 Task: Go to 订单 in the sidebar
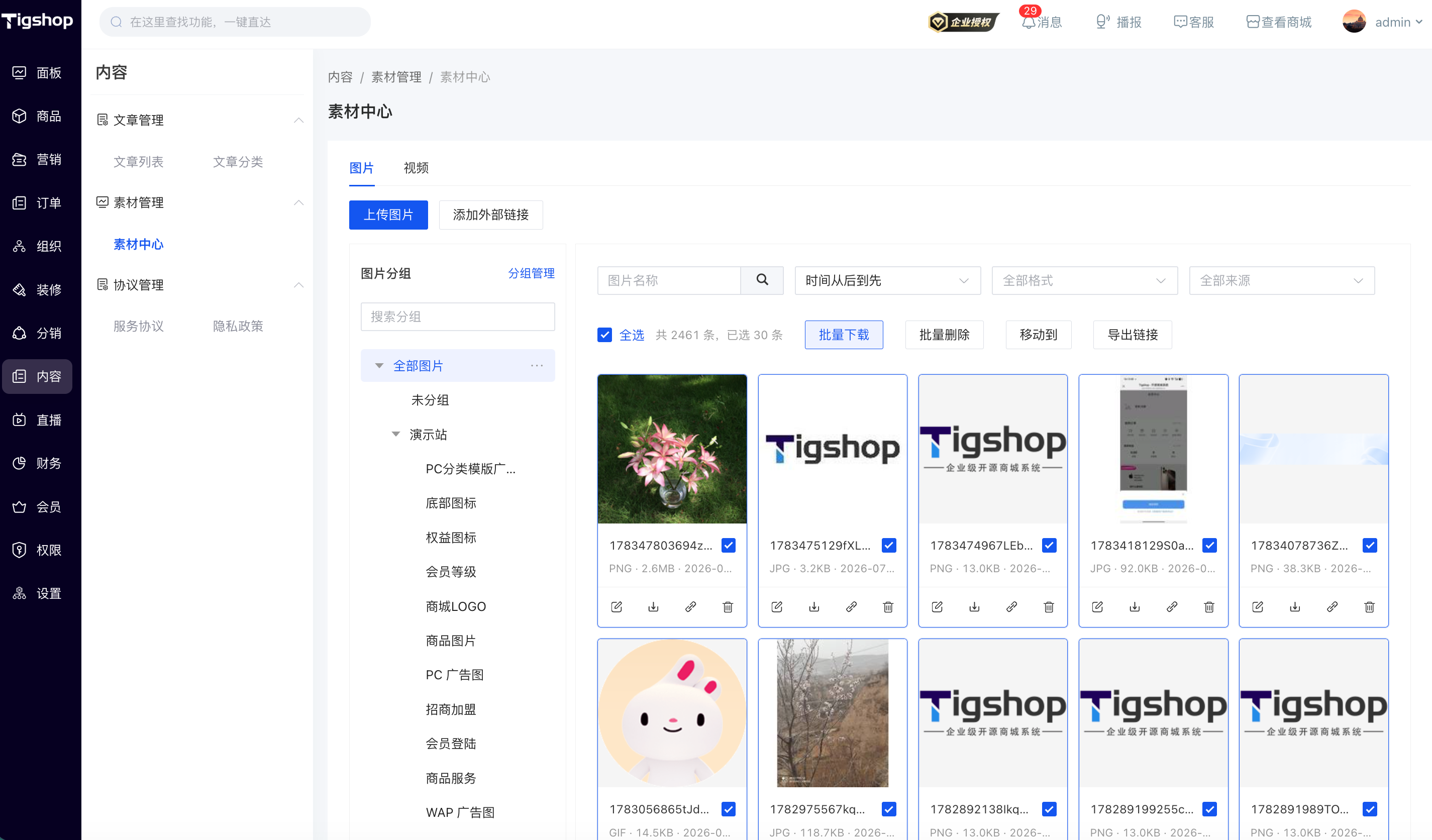tap(38, 203)
